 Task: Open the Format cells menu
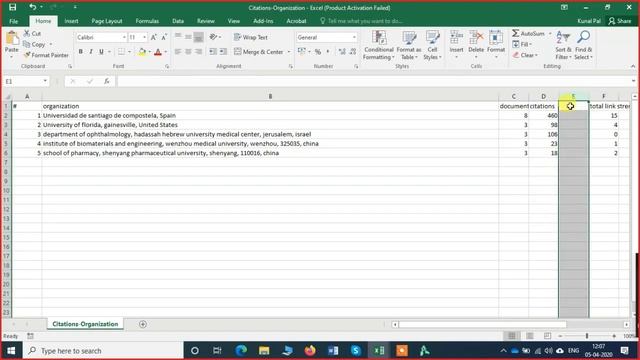coord(496,44)
